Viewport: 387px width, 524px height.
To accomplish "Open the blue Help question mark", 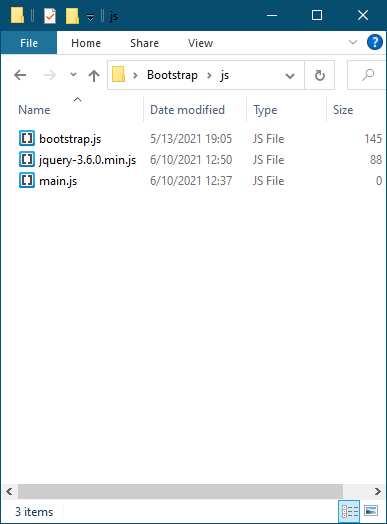I will [375, 42].
